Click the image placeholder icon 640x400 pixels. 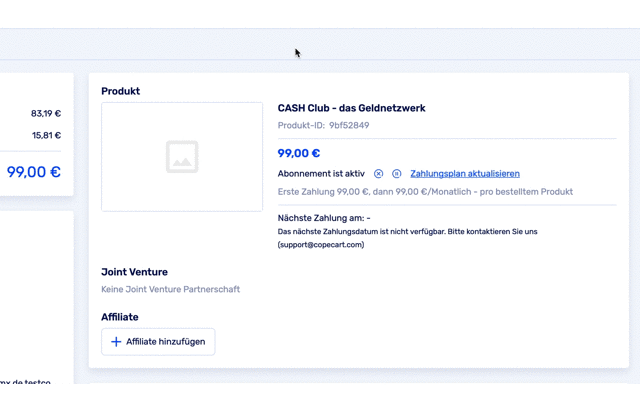(x=182, y=157)
